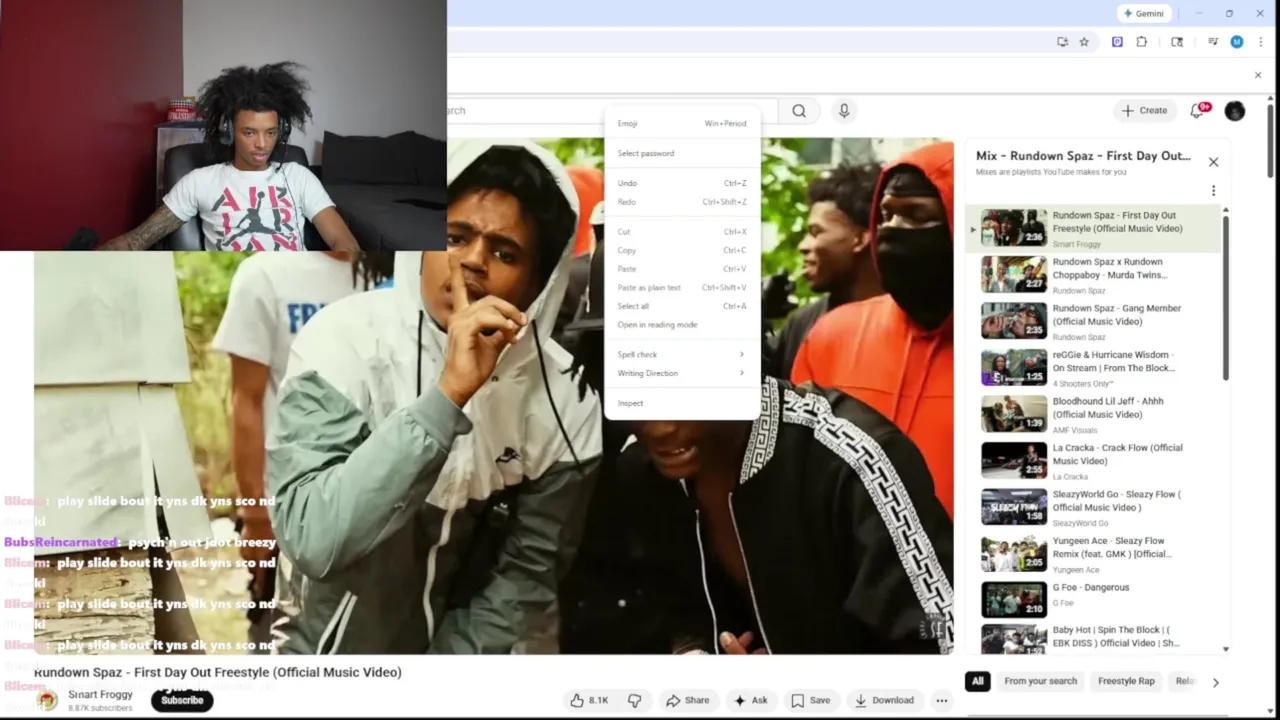The image size is (1280, 720).
Task: Click the Smart Froggy channel name
Action: click(x=100, y=695)
